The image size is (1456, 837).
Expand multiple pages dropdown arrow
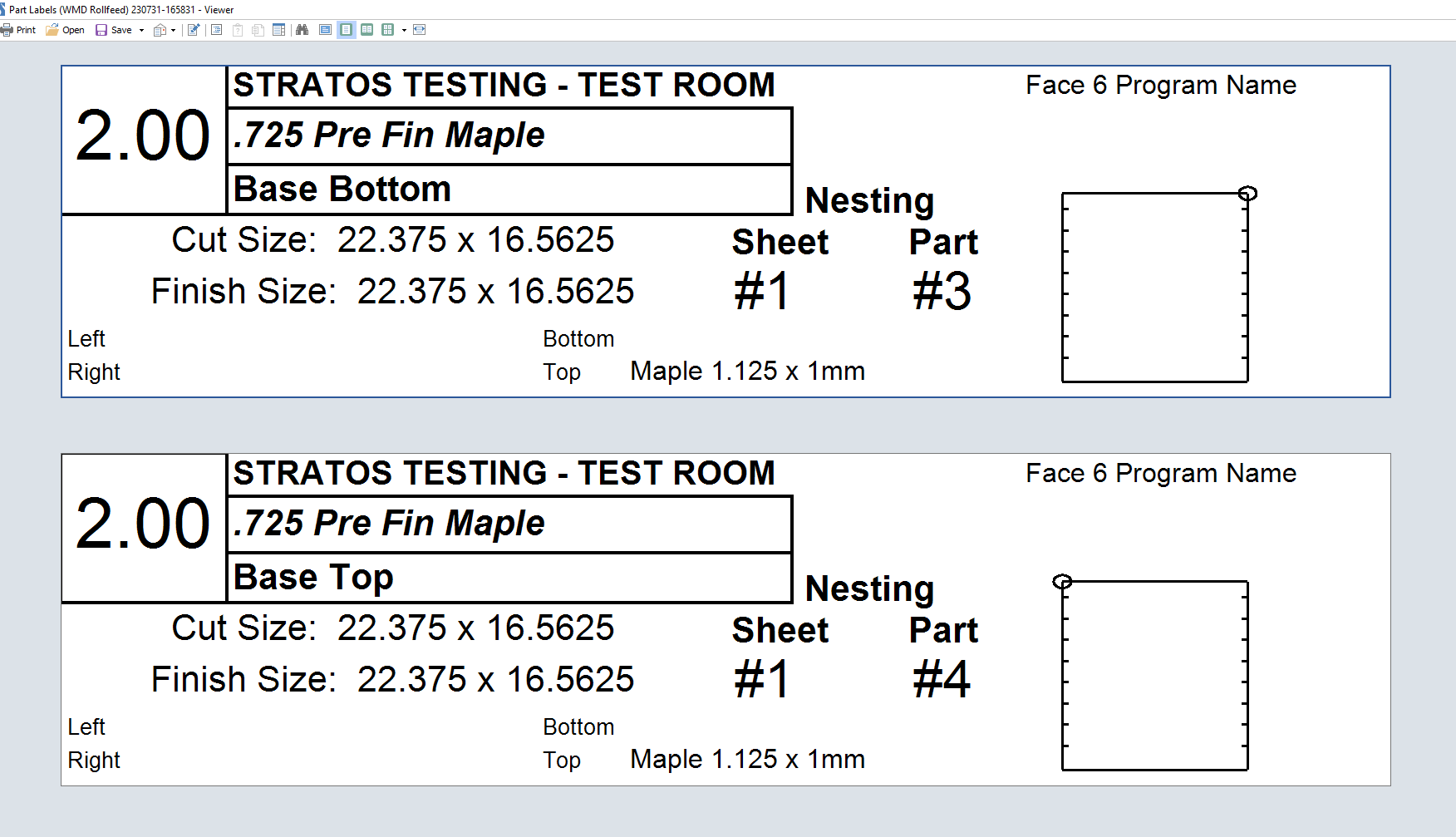tap(404, 30)
